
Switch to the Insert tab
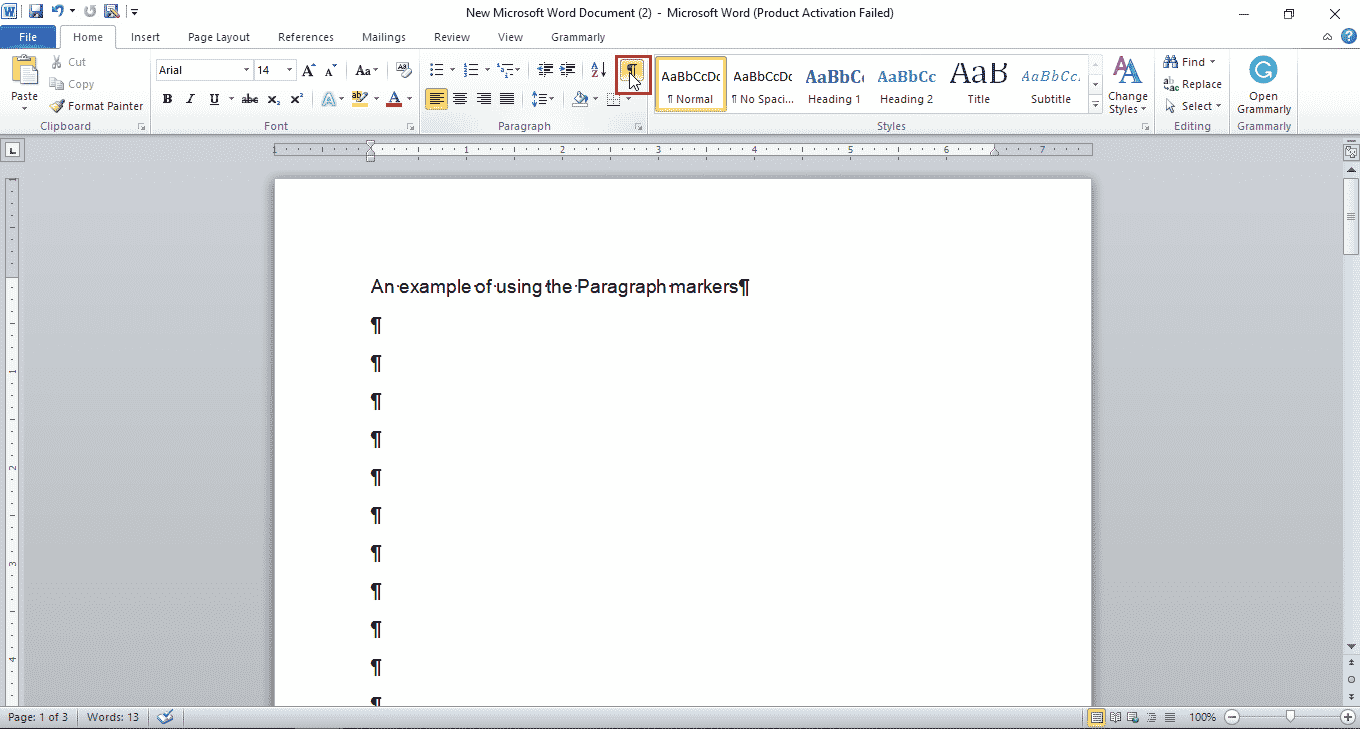pos(145,37)
